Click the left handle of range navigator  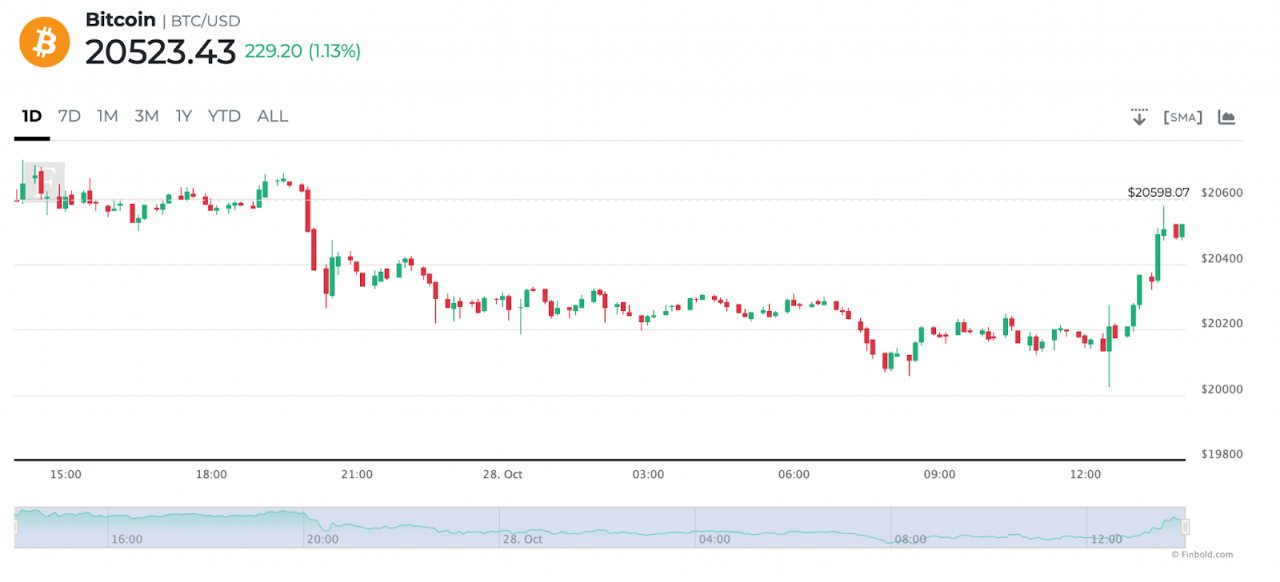[x=15, y=526]
